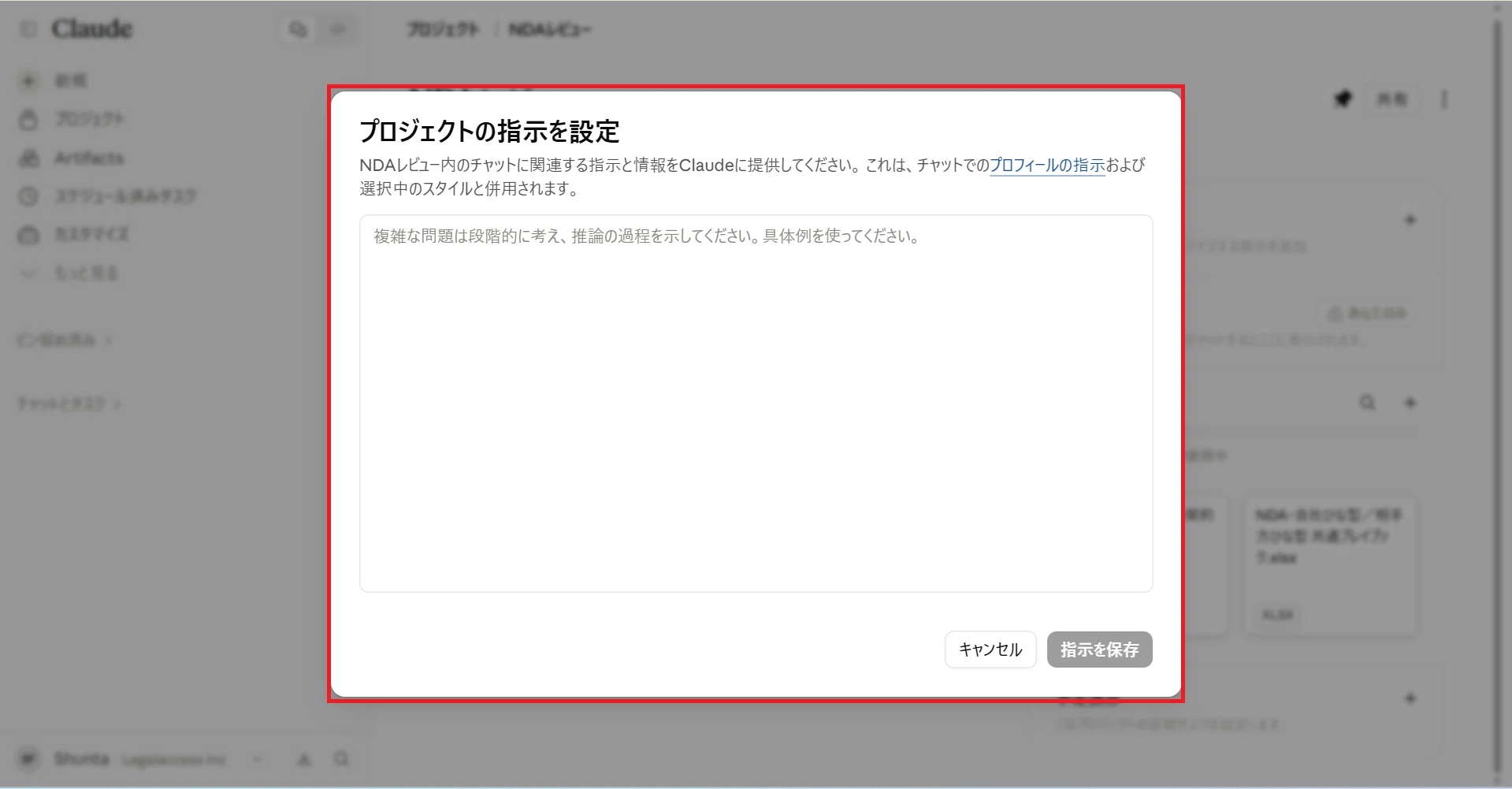The height and width of the screenshot is (789, 1512).
Task: Focus the project instructions text area
Action: pyautogui.click(x=756, y=404)
